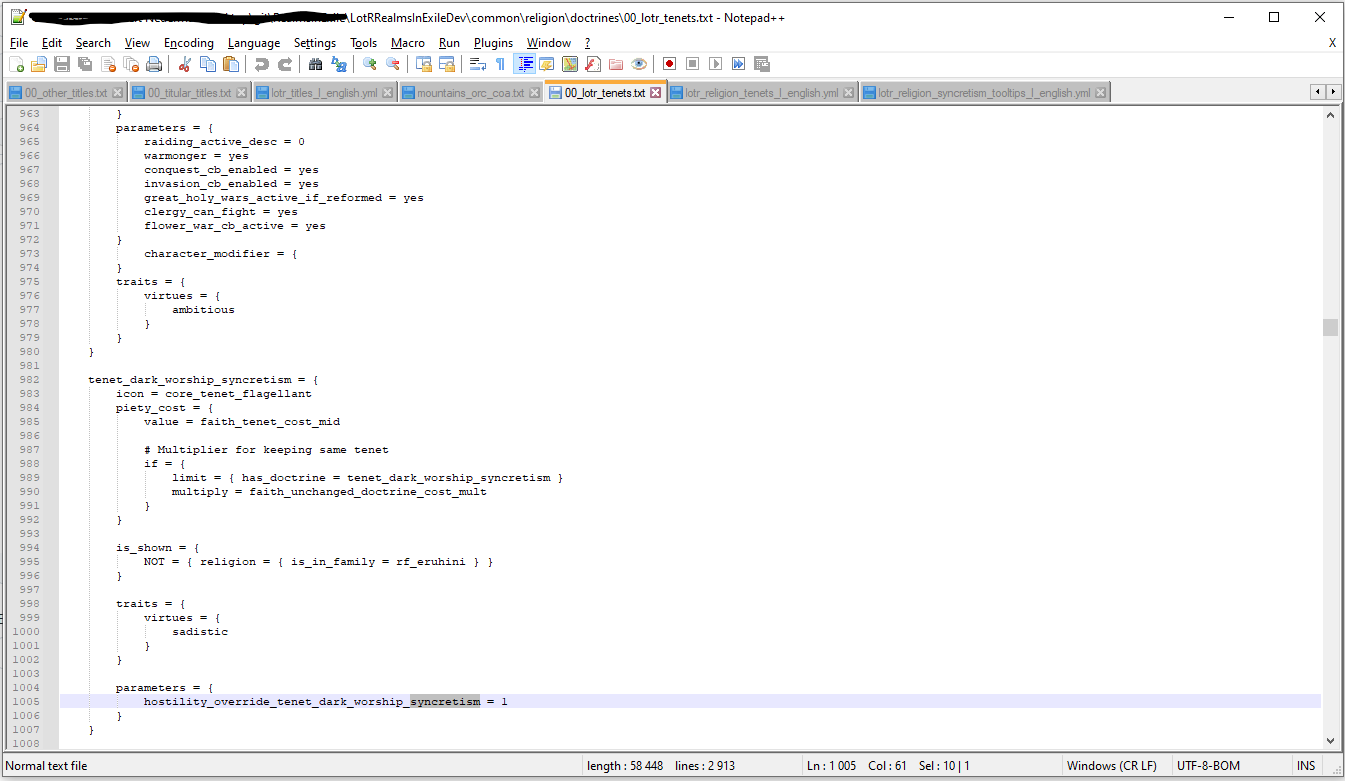This screenshot has width=1345, height=781.
Task: Toggle synchronize vertical scrolling icon
Action: click(x=424, y=64)
